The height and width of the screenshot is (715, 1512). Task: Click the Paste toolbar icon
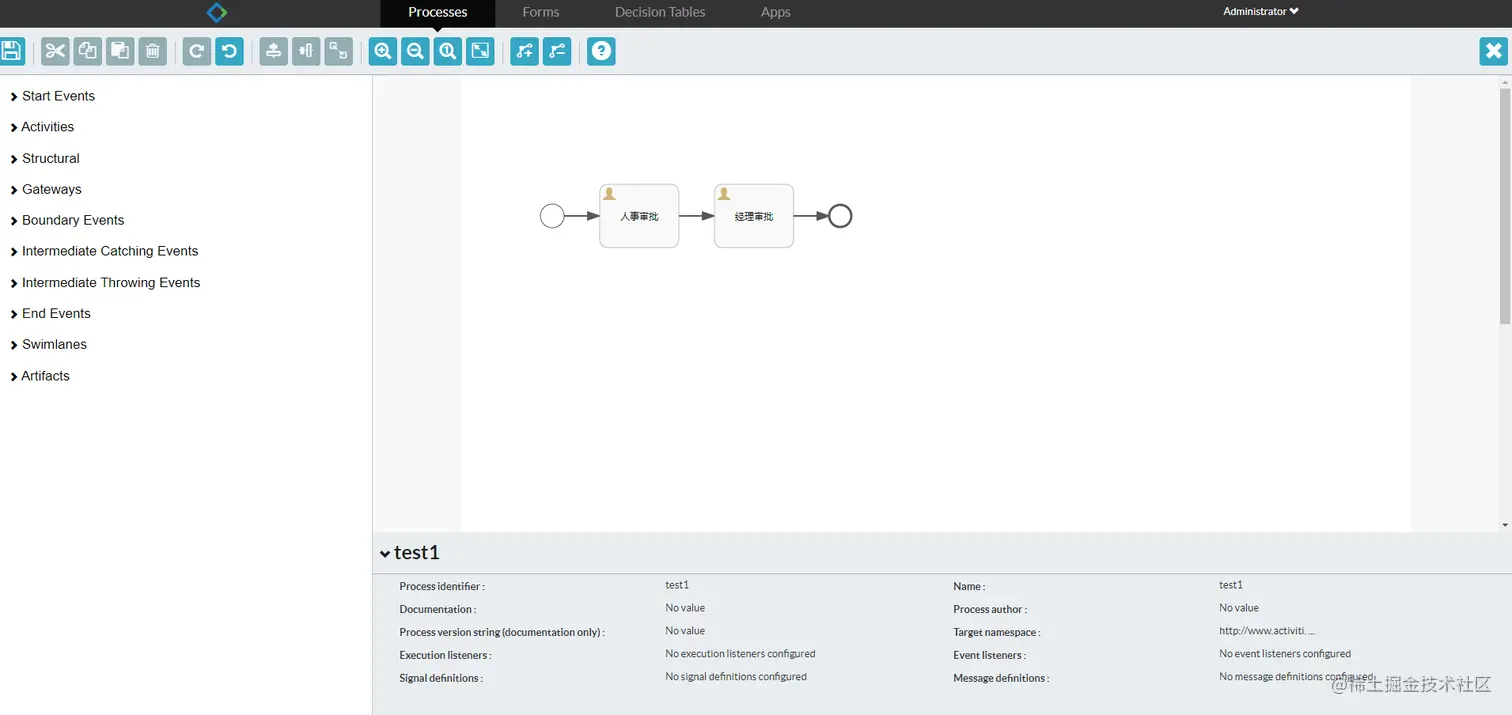tap(120, 51)
